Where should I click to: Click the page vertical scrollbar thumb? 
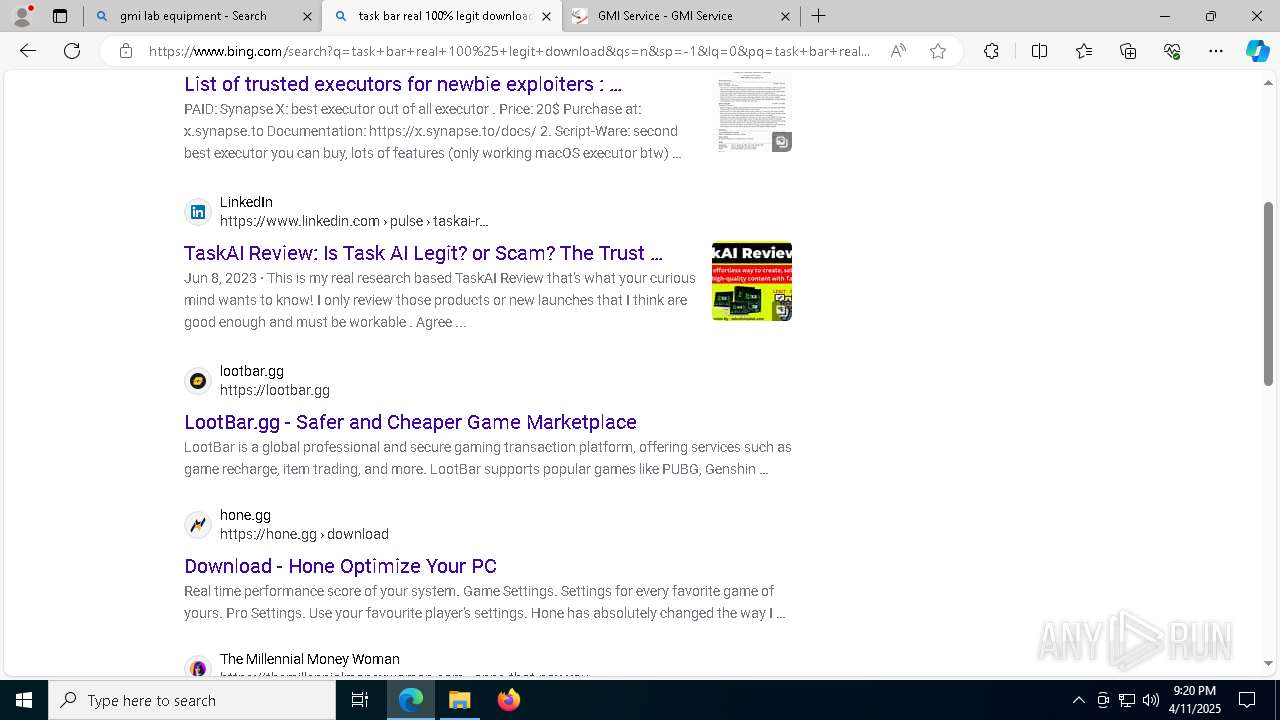coord(1268,293)
